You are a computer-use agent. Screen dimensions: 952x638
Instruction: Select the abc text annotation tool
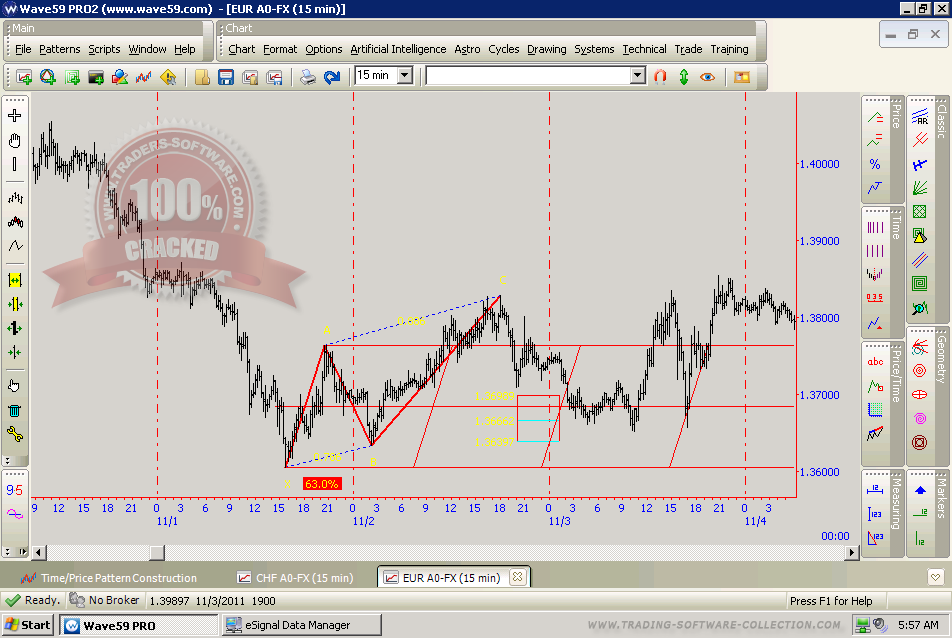tap(875, 362)
